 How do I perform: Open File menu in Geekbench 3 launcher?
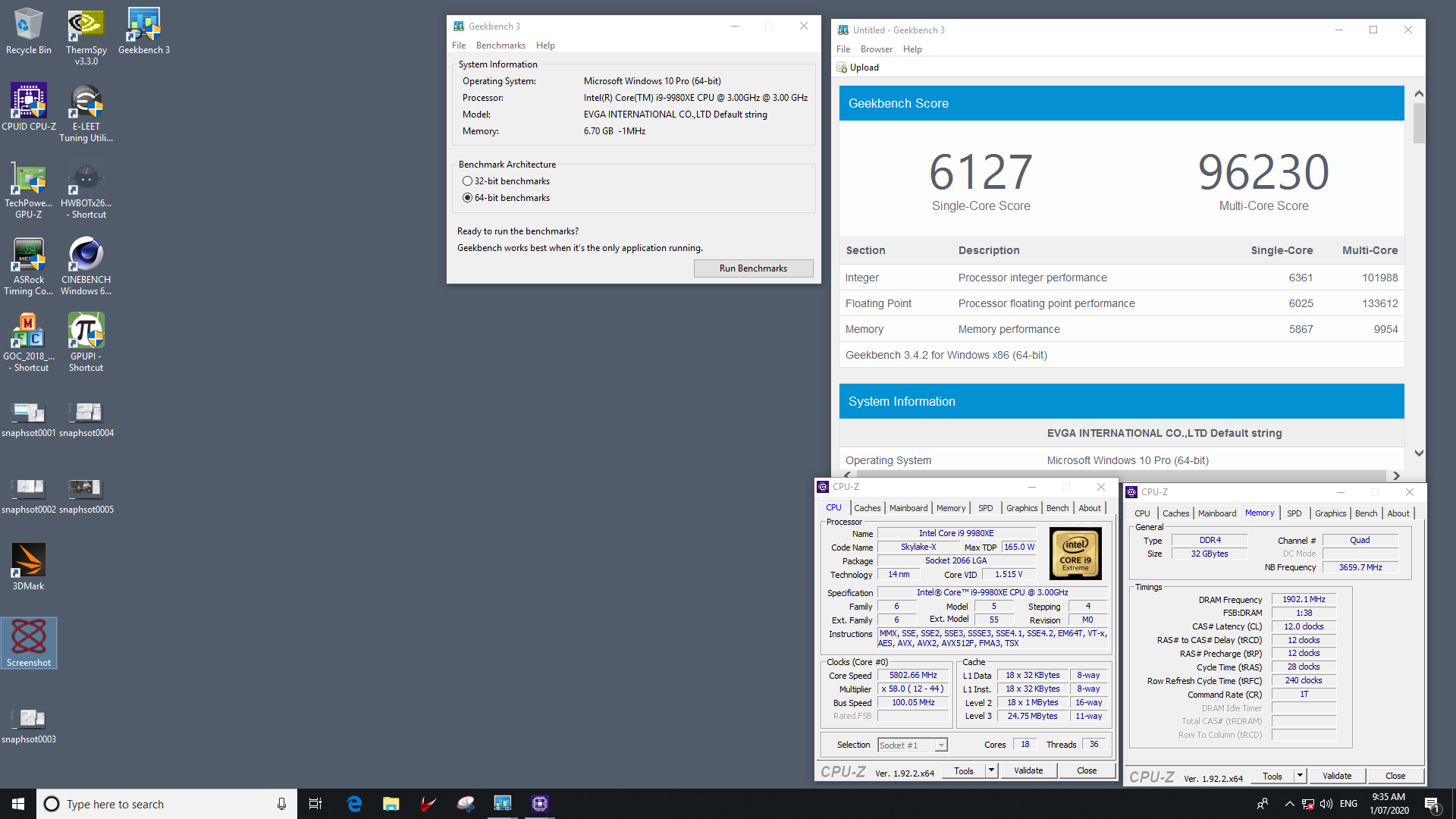(x=459, y=45)
